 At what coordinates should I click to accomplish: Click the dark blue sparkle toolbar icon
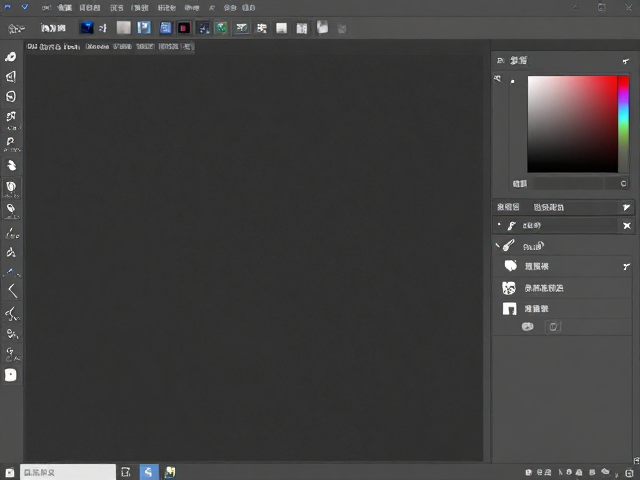(203, 28)
